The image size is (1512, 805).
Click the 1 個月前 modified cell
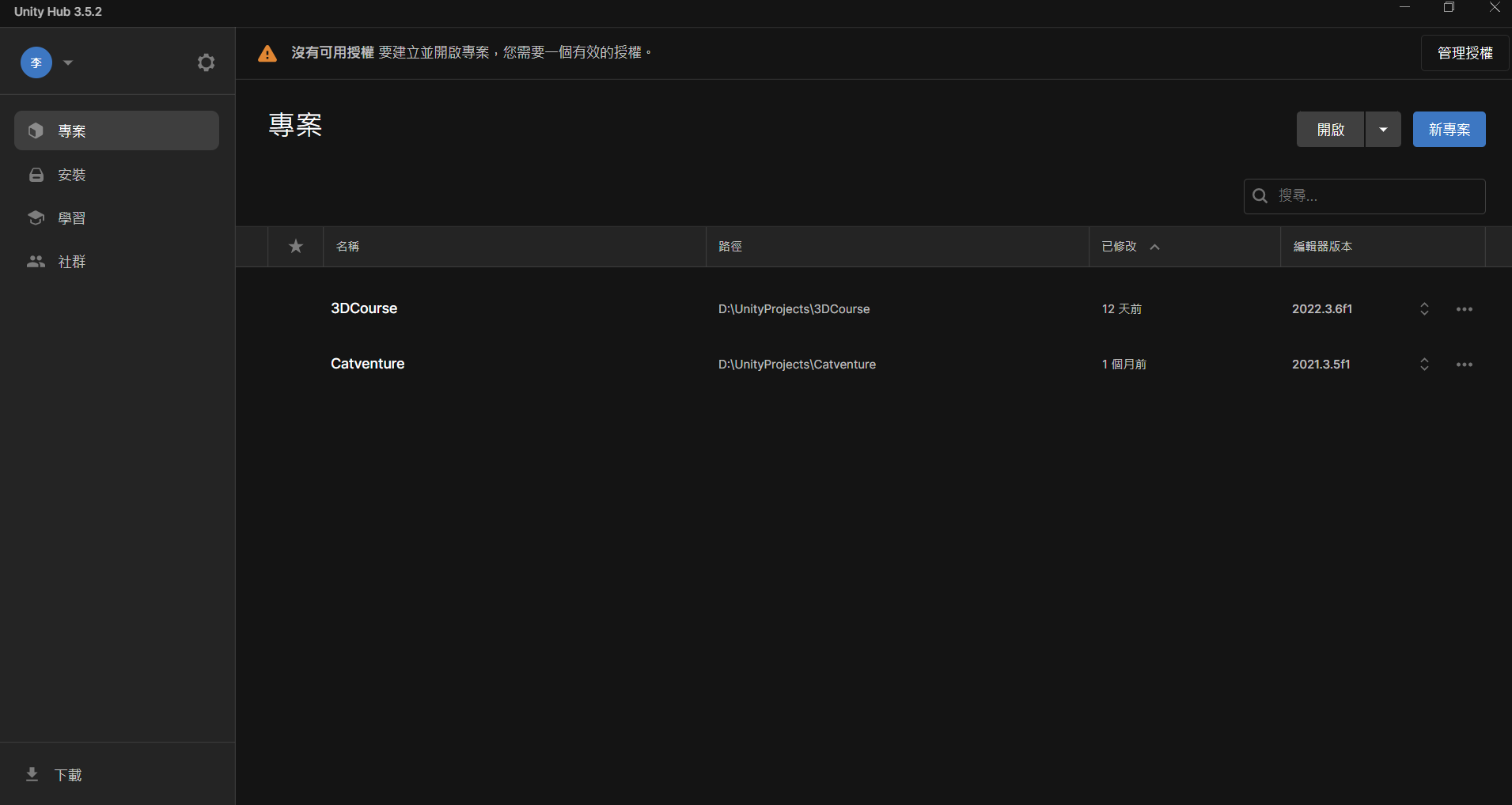[1124, 365]
